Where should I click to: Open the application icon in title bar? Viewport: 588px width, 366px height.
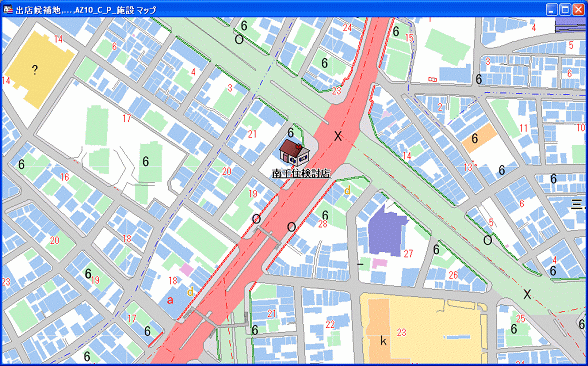(x=8, y=10)
